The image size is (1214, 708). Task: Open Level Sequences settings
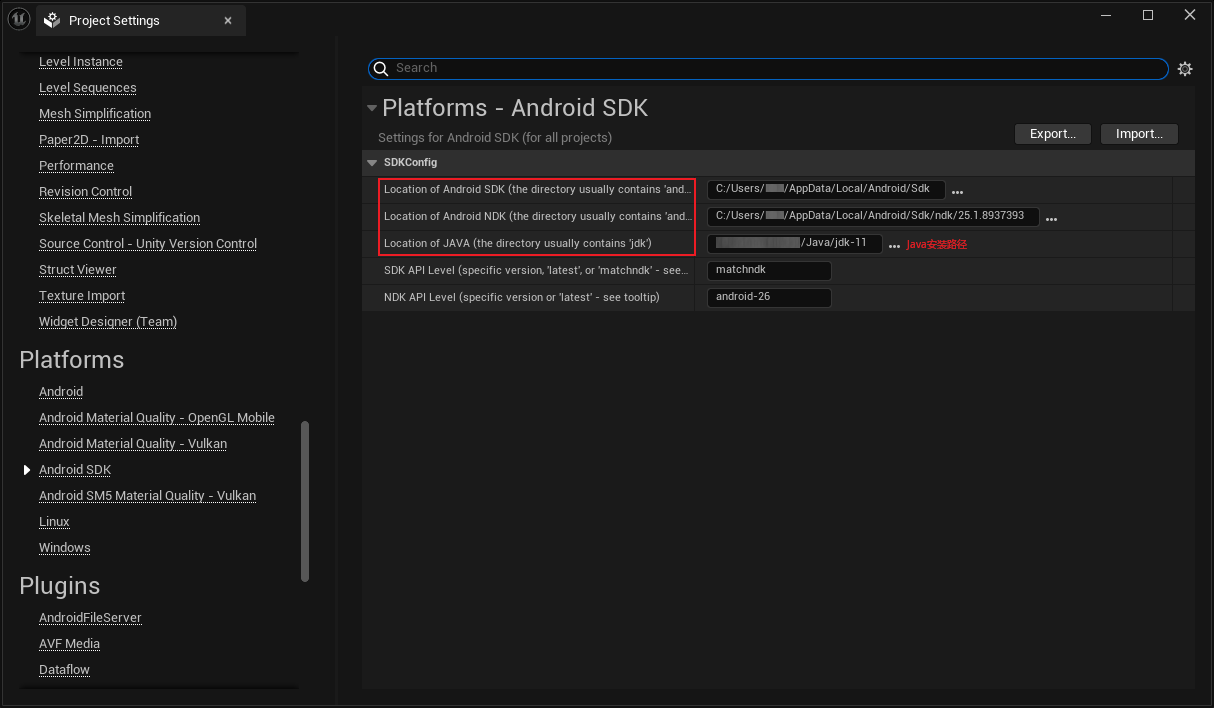(x=88, y=88)
